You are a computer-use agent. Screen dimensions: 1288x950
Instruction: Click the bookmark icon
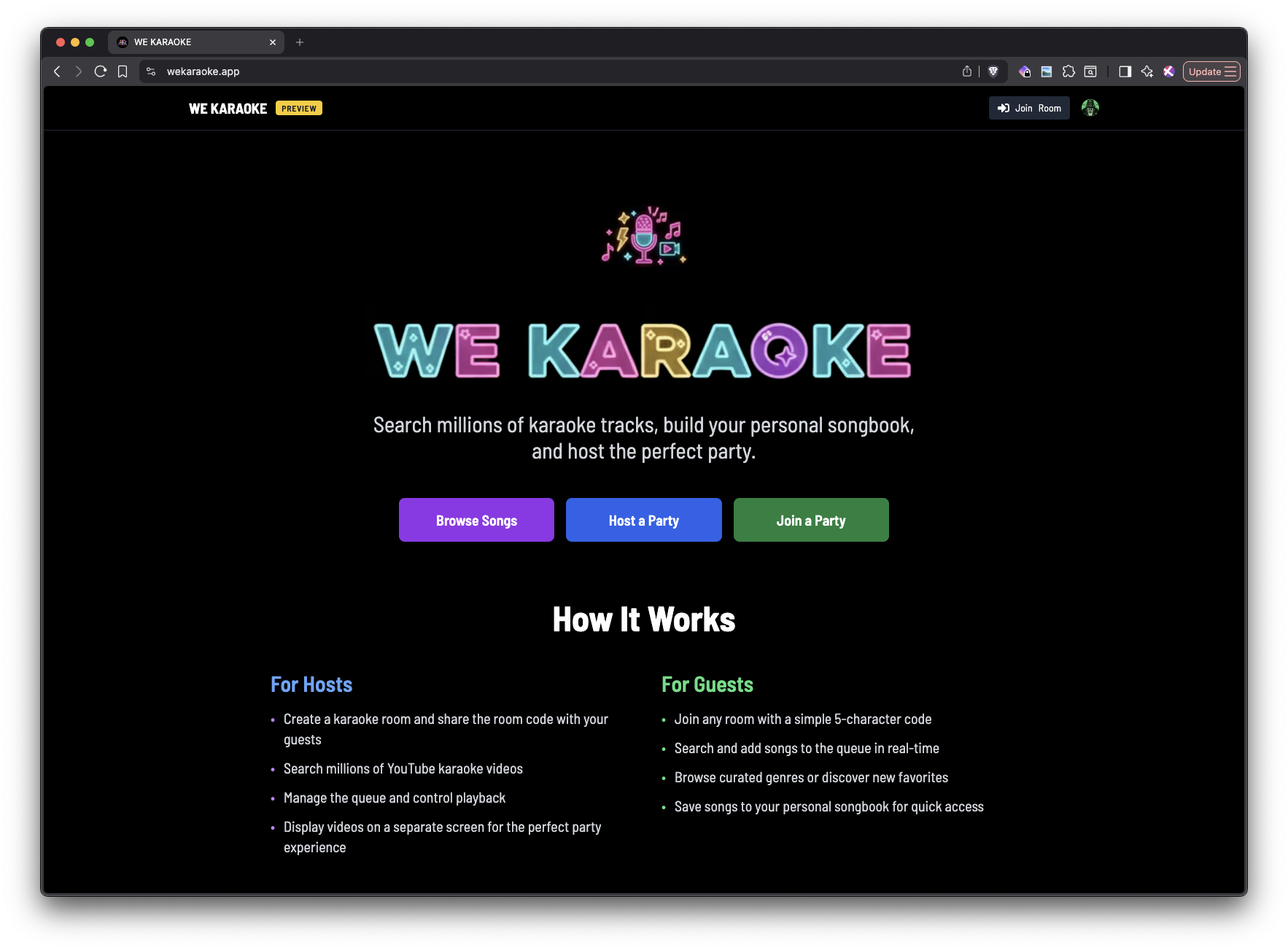click(x=123, y=71)
